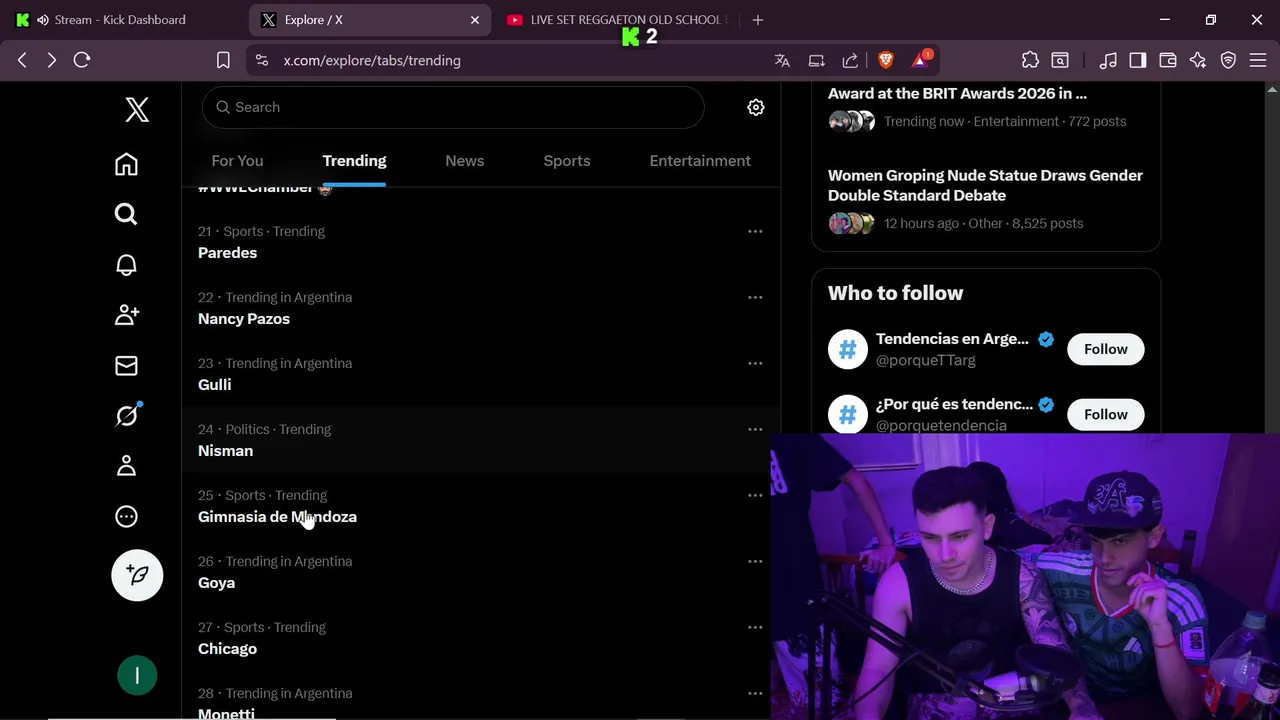The width and height of the screenshot is (1280, 720).
Task: Toggle the browser sidebar panel
Action: [x=1138, y=60]
